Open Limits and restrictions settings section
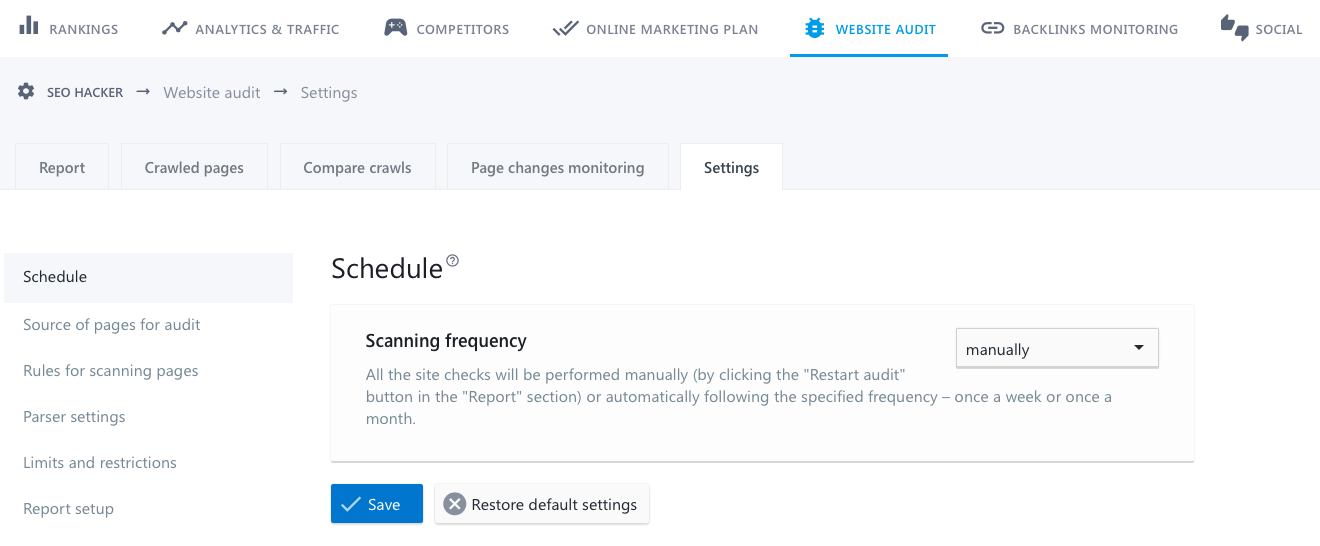This screenshot has width=1320, height=546. [100, 463]
